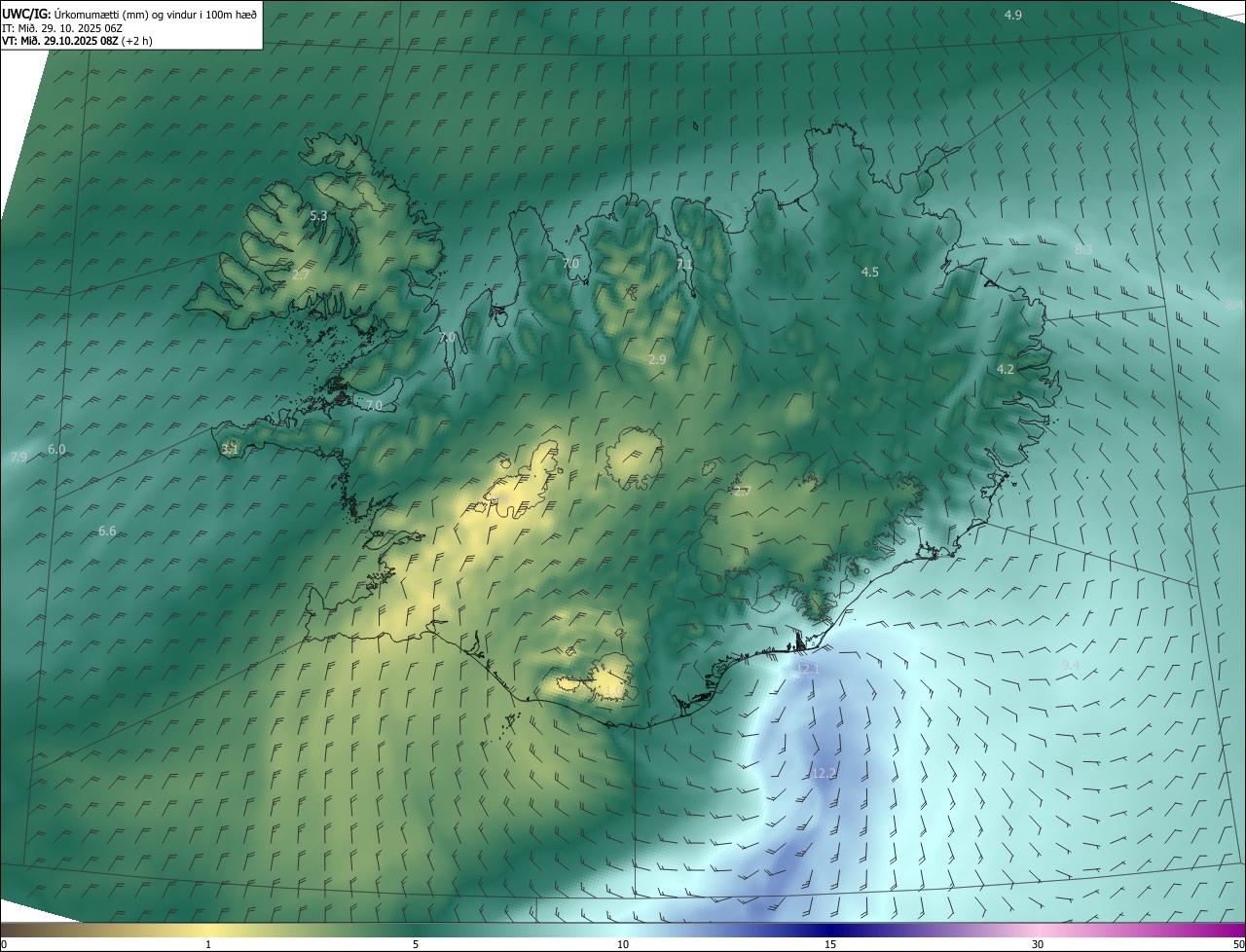Click the 7.9 value label
1246x952 pixels.
point(18,457)
